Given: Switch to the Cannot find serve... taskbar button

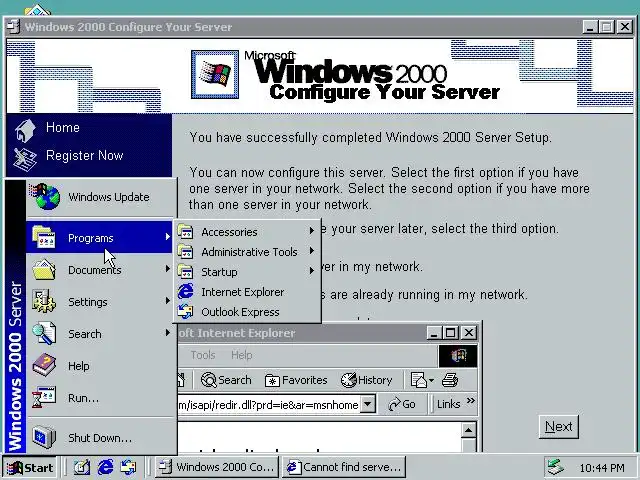Looking at the screenshot, I should [x=344, y=467].
